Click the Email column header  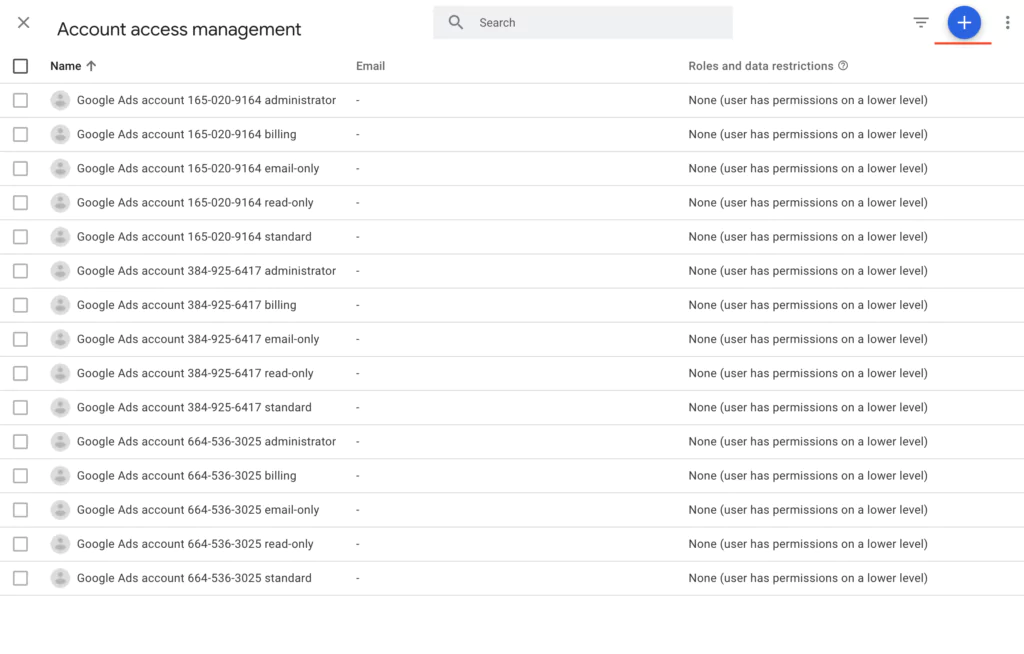coord(370,66)
